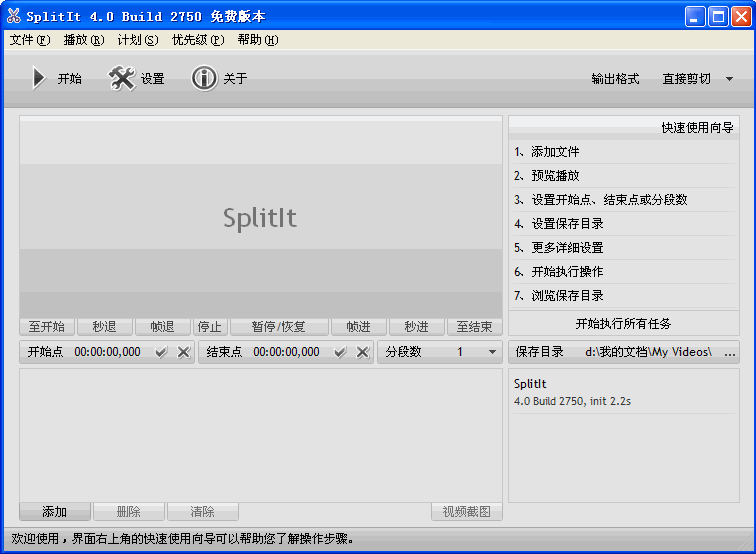756x554 pixels.
Task: Select wizard step 1、添加文件
Action: pos(624,152)
